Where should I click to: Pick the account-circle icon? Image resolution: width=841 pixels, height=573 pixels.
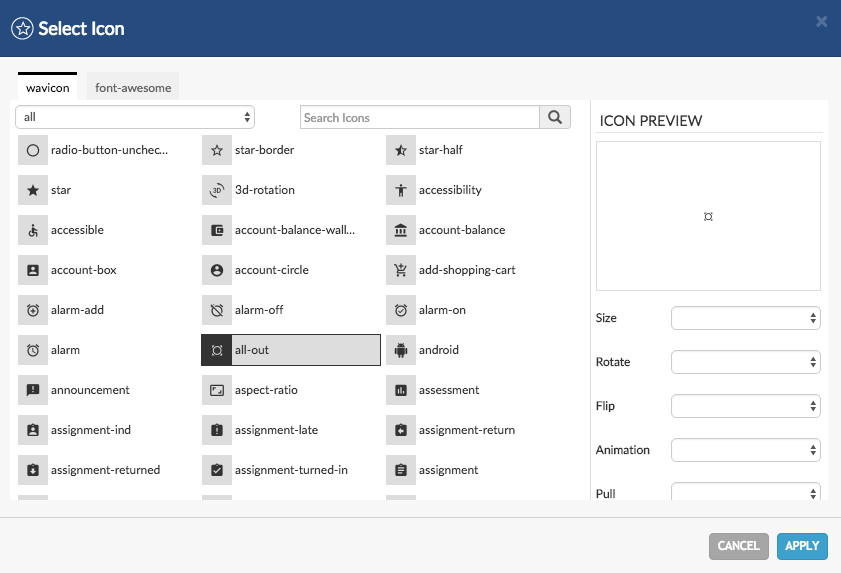[x=271, y=270]
